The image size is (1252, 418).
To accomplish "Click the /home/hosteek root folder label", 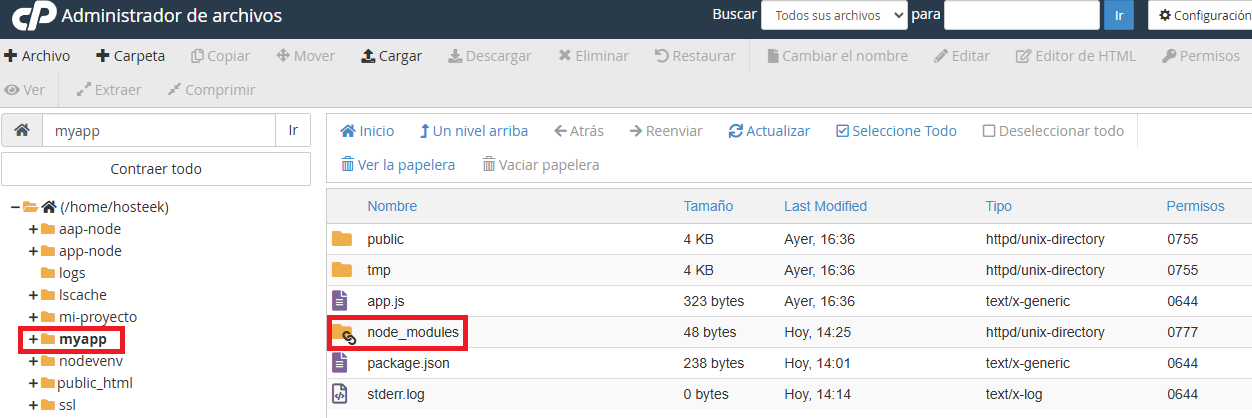I will pos(114,207).
